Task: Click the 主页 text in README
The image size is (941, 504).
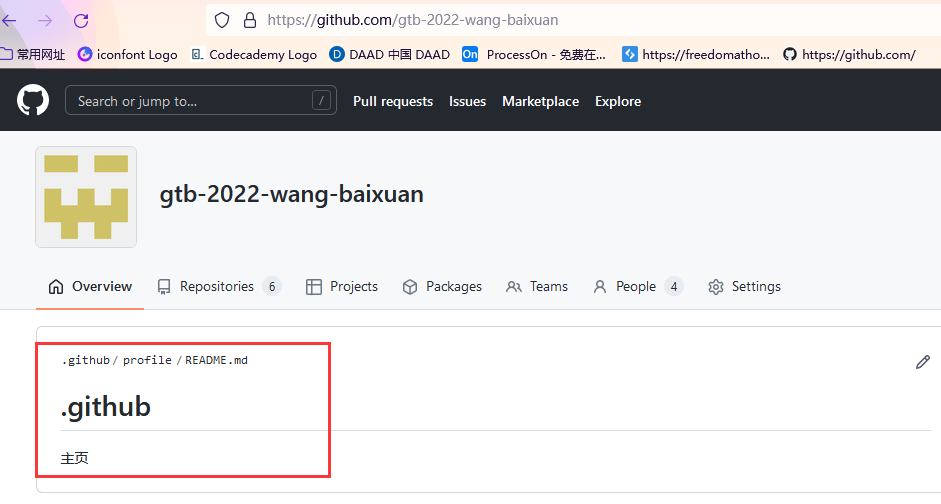Action: coord(74,458)
